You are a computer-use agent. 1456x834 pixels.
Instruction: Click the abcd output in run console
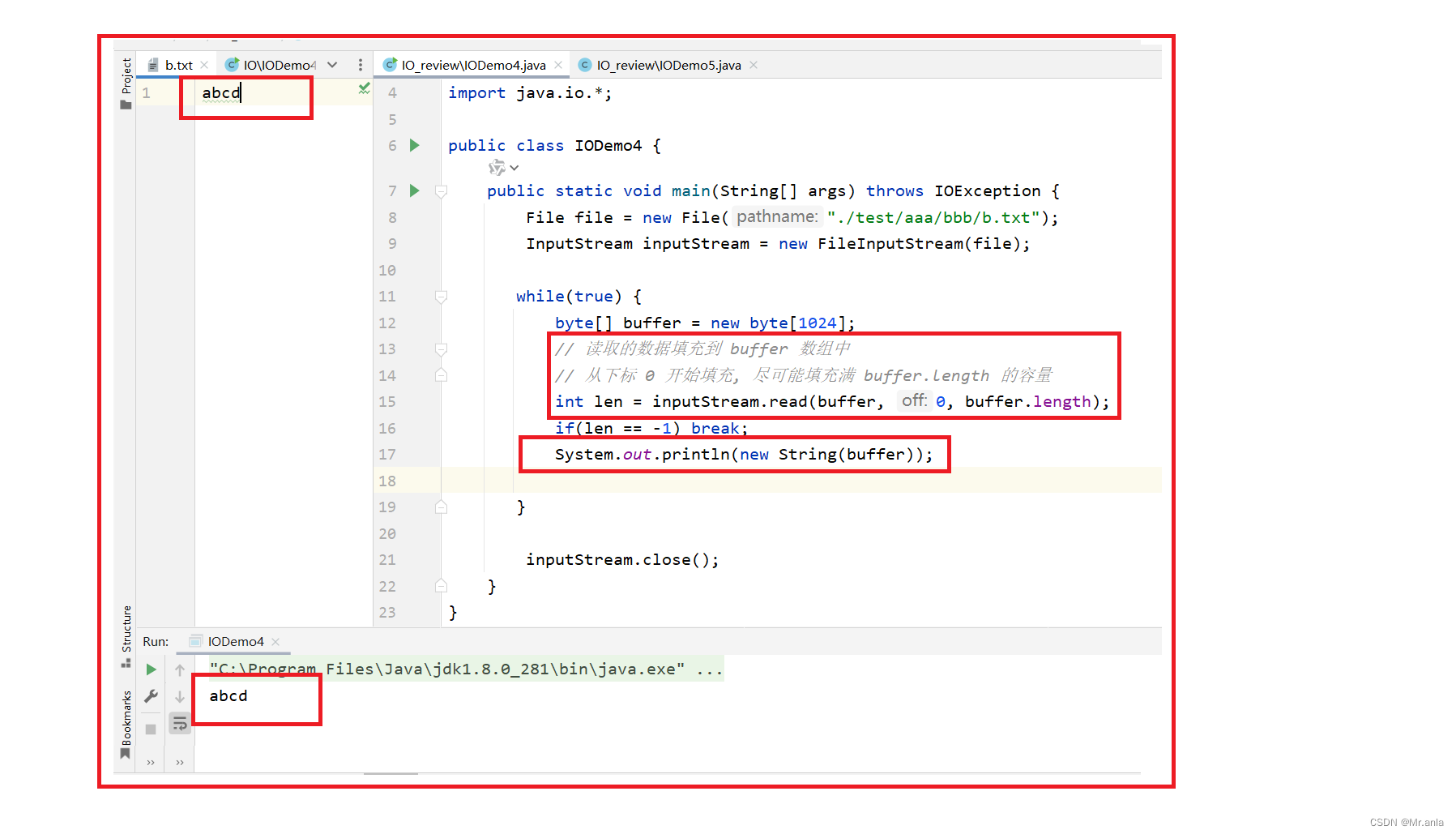[x=228, y=695]
